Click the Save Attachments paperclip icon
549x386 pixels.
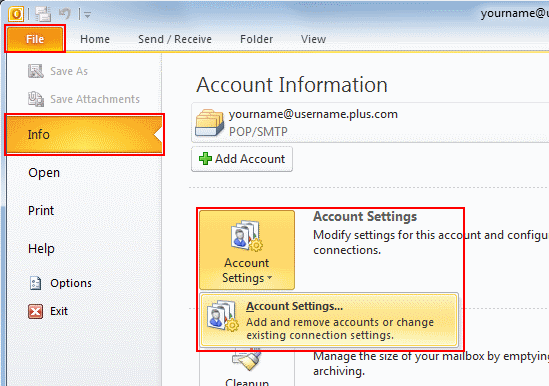pos(36,99)
